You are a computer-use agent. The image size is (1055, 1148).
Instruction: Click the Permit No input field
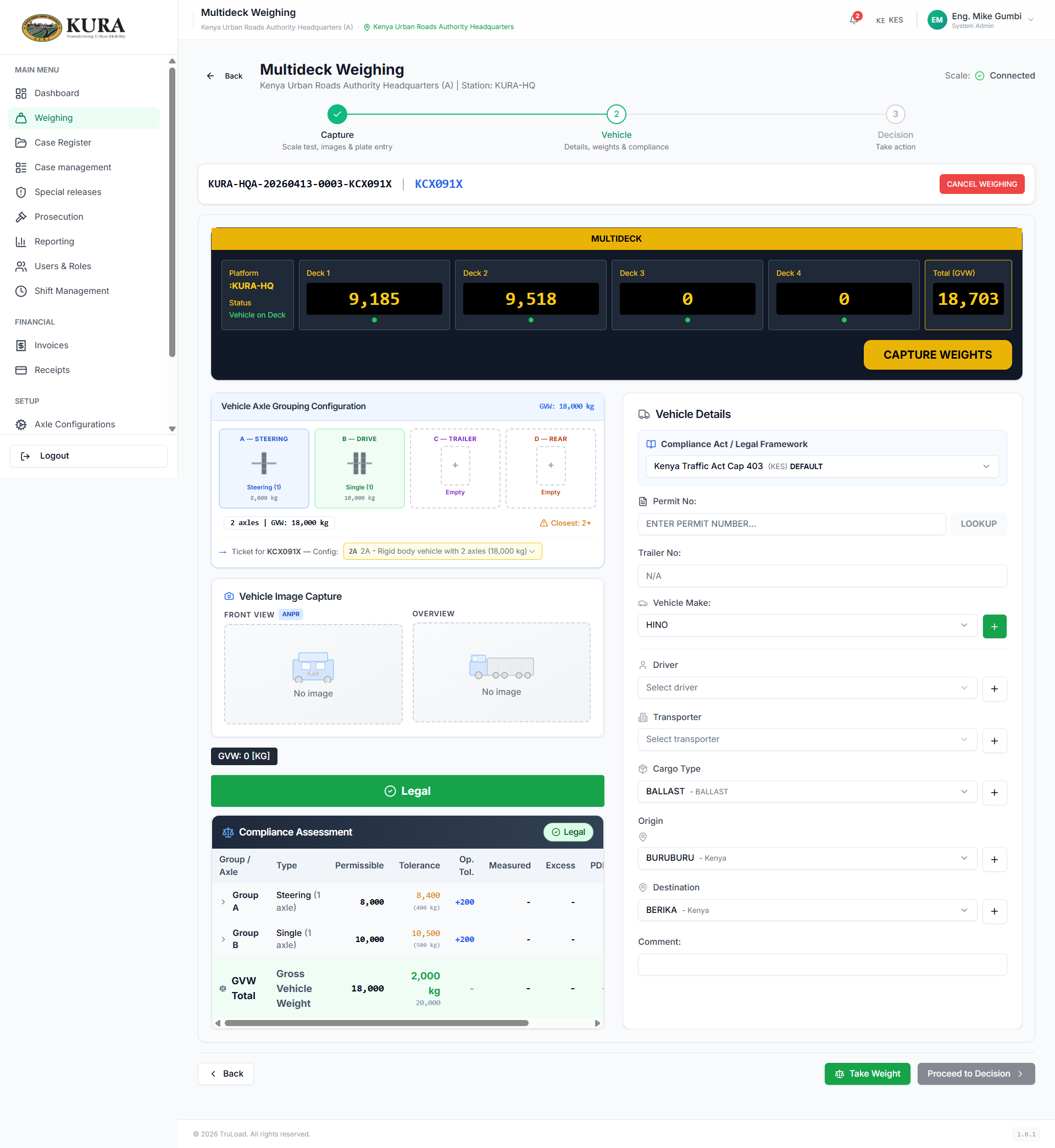[791, 524]
